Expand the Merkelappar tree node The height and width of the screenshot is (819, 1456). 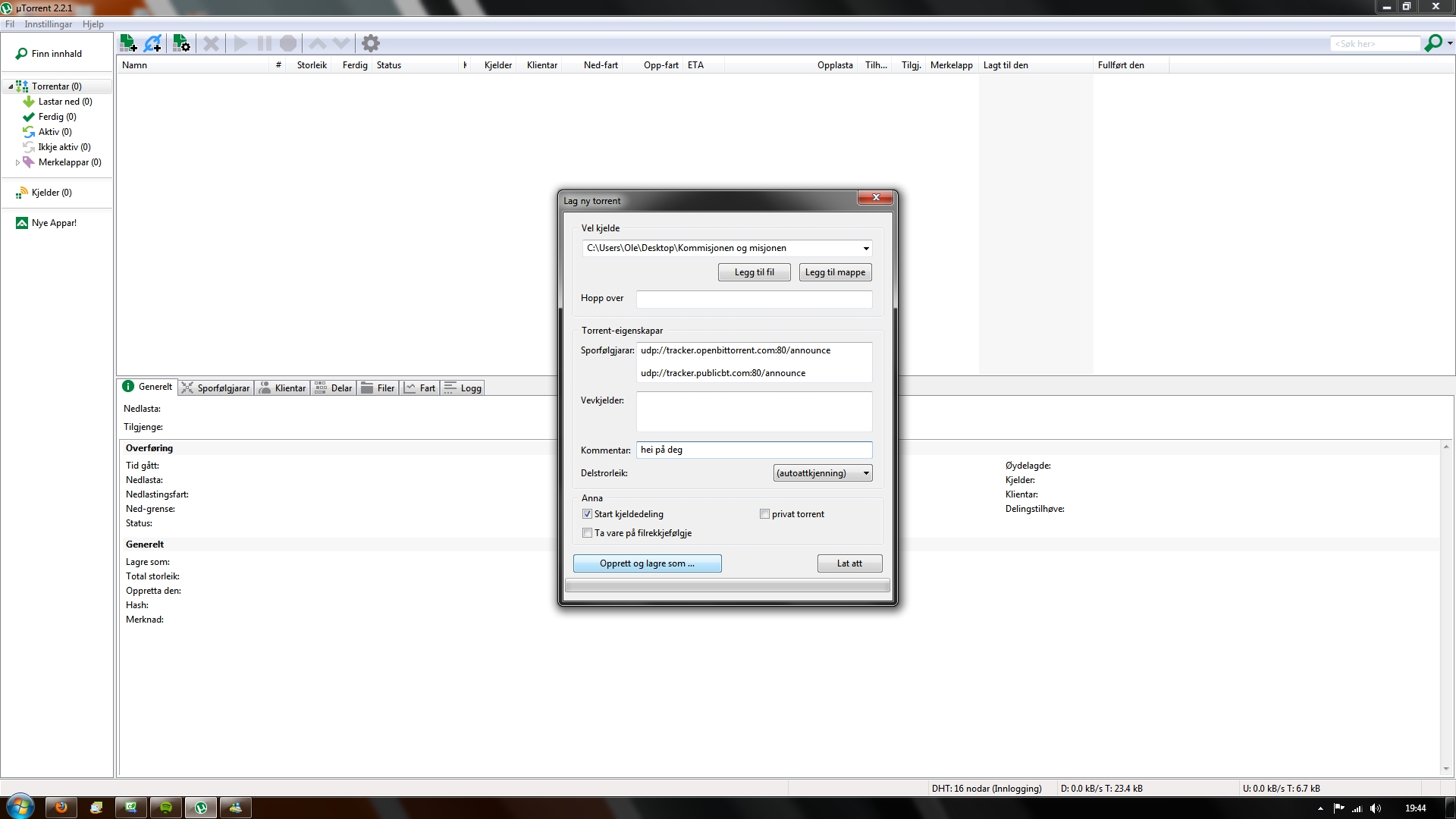click(x=17, y=162)
